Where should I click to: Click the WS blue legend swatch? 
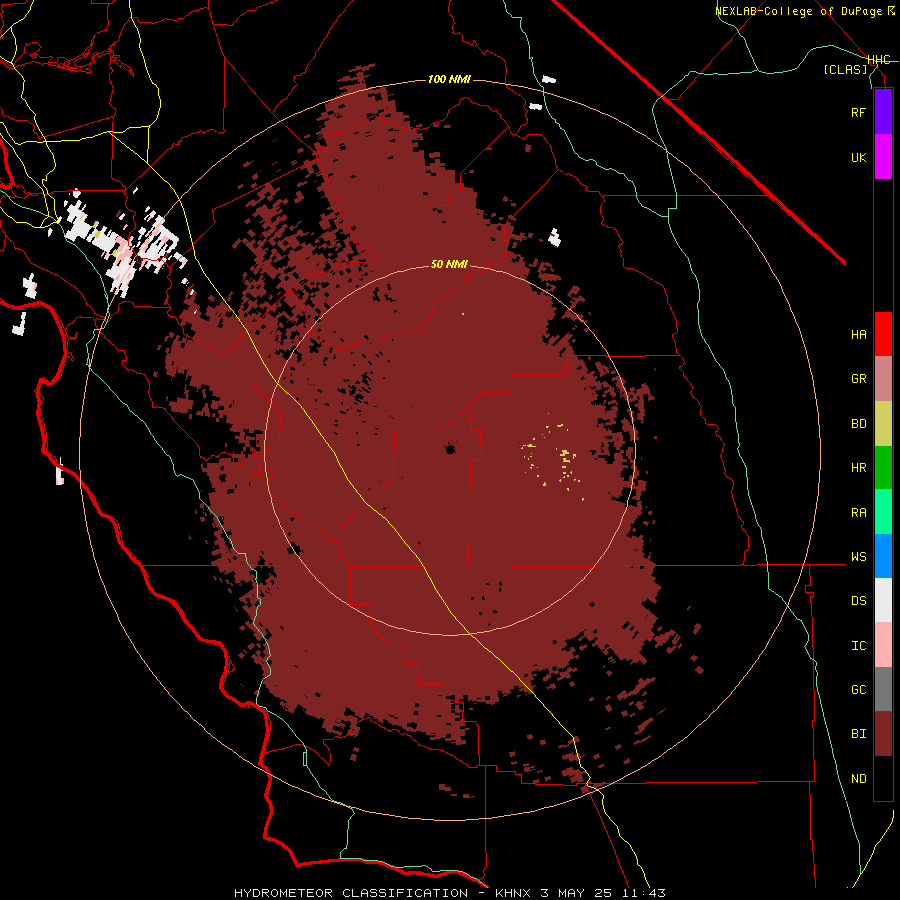click(x=883, y=556)
